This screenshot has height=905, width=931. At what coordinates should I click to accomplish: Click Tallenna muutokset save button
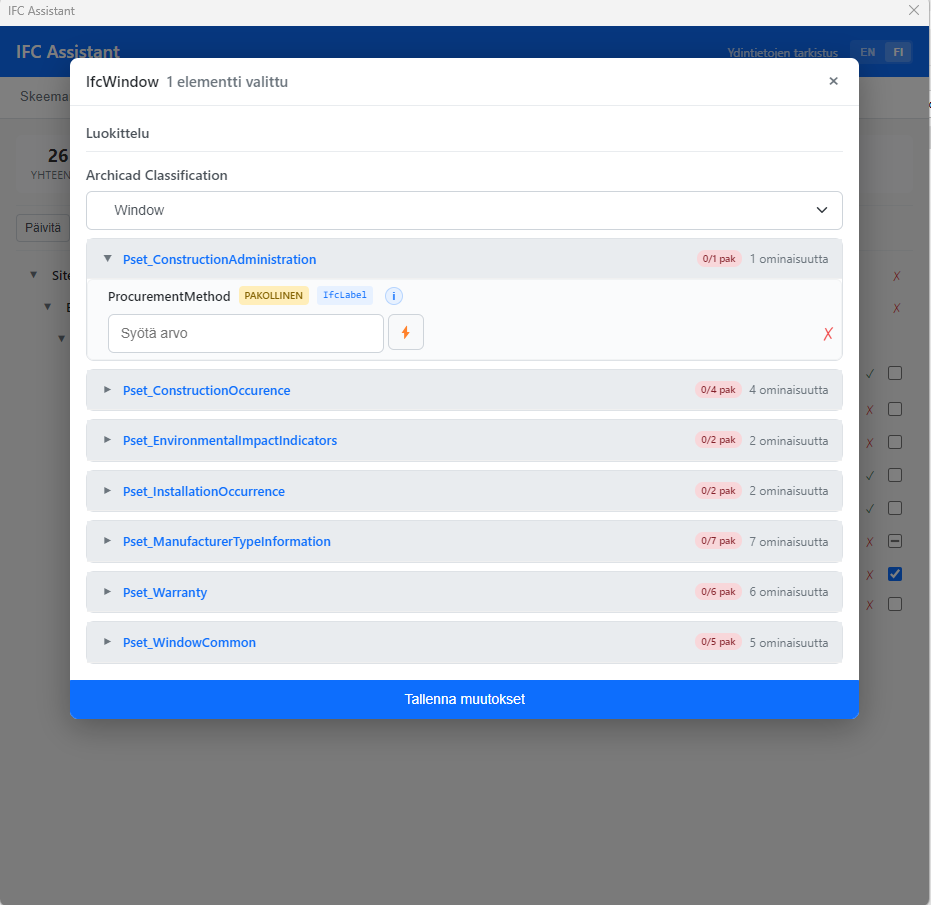[x=464, y=699]
